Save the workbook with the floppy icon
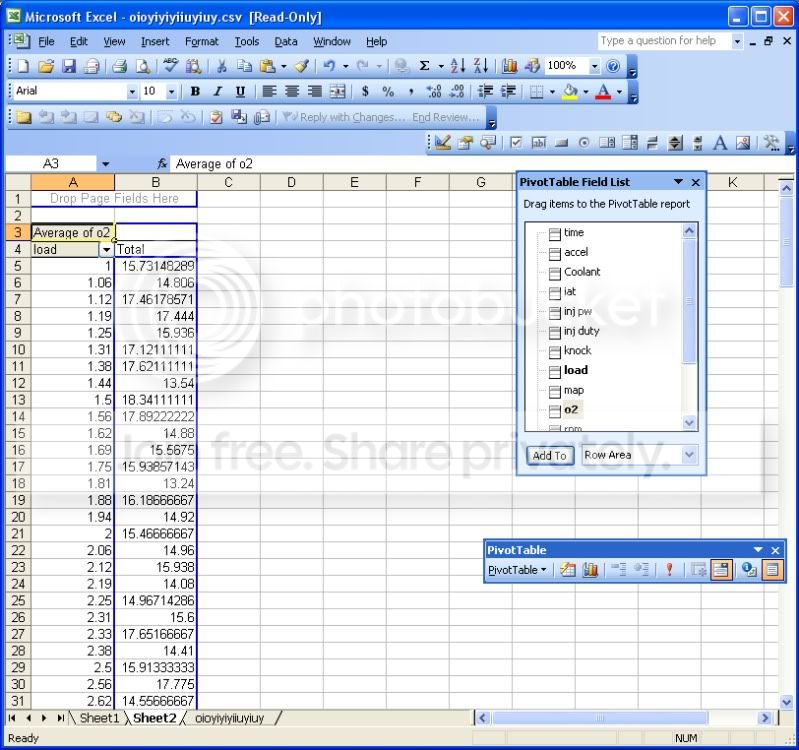Image resolution: width=799 pixels, height=750 pixels. point(69,66)
